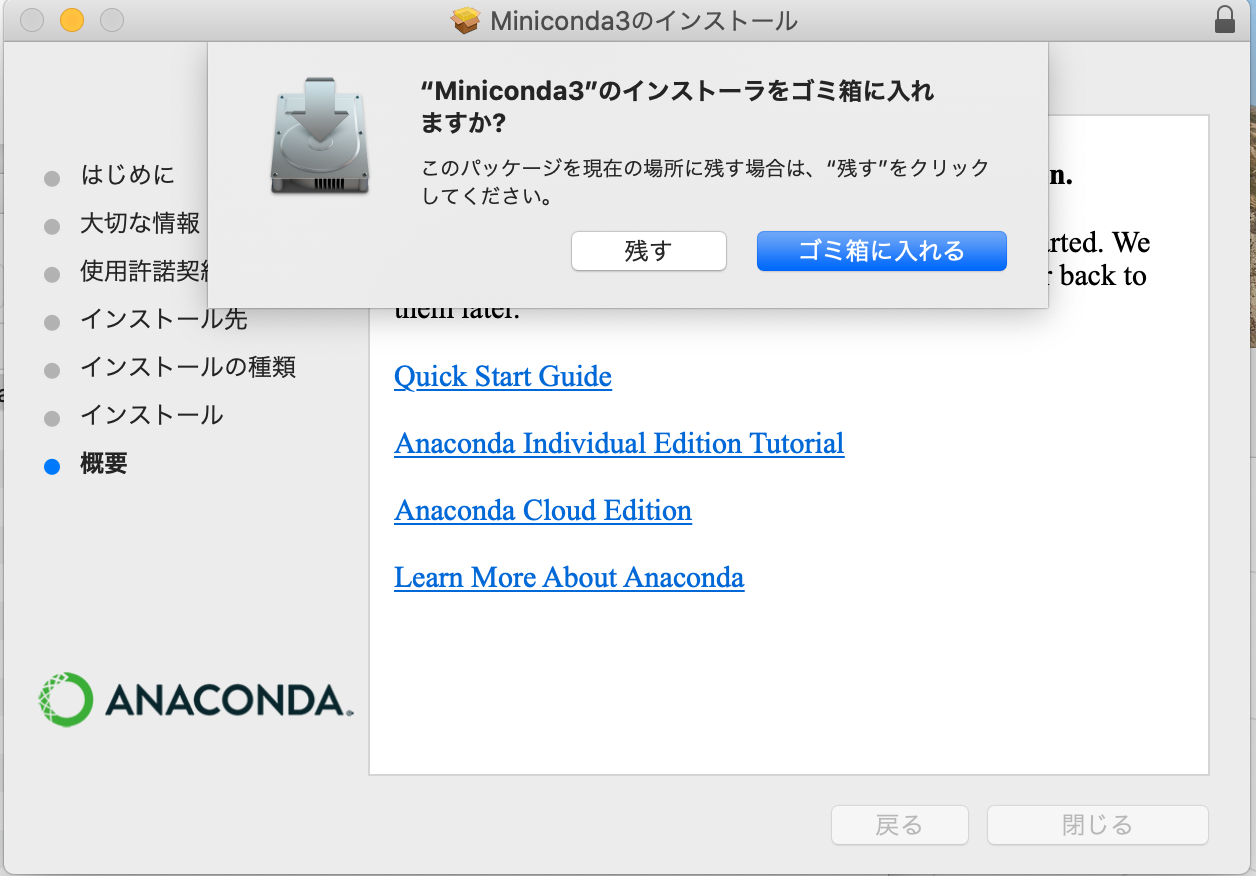This screenshot has height=876, width=1256.
Task: Open the Anaconda Cloud Edition link
Action: [543, 511]
